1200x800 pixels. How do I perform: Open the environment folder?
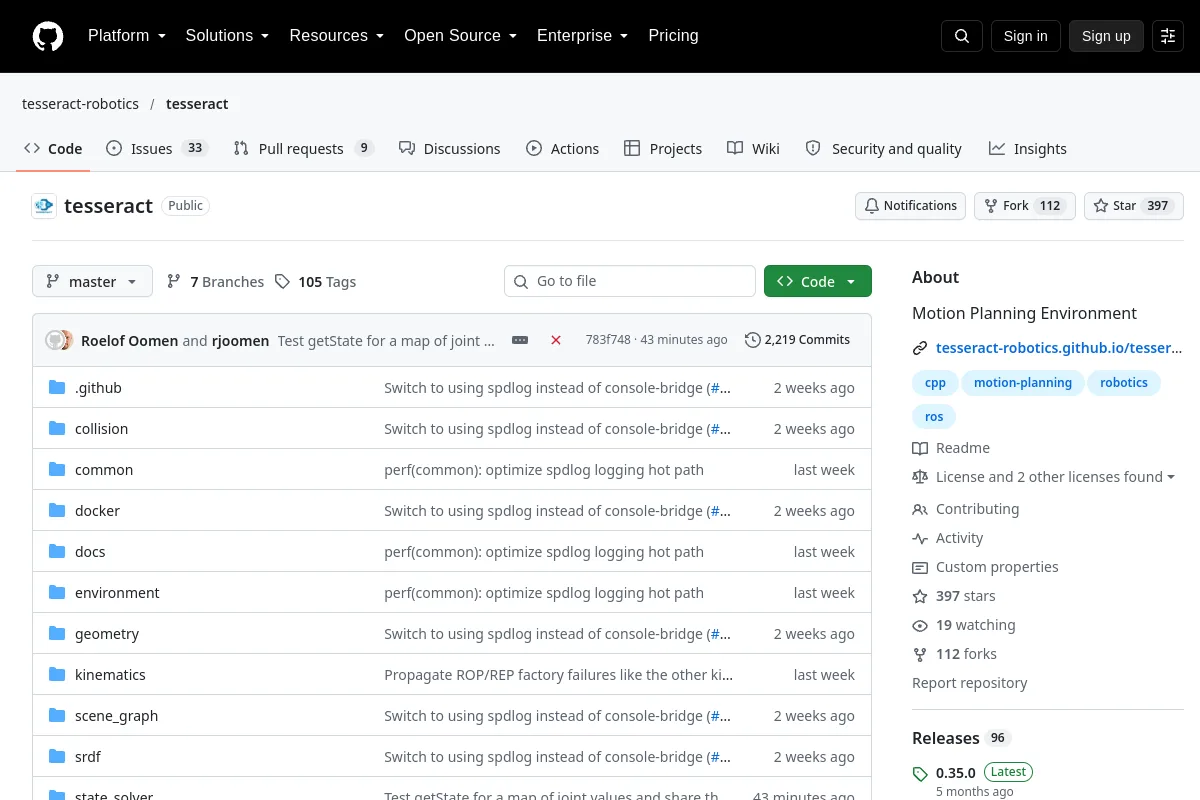[117, 593]
